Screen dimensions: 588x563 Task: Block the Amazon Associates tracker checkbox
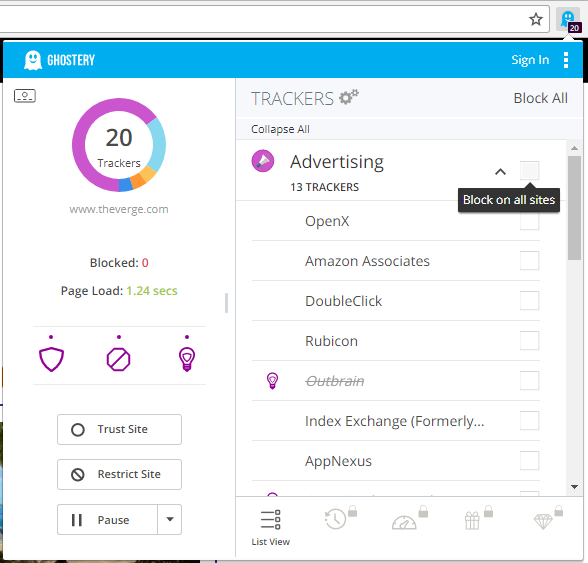point(529,261)
